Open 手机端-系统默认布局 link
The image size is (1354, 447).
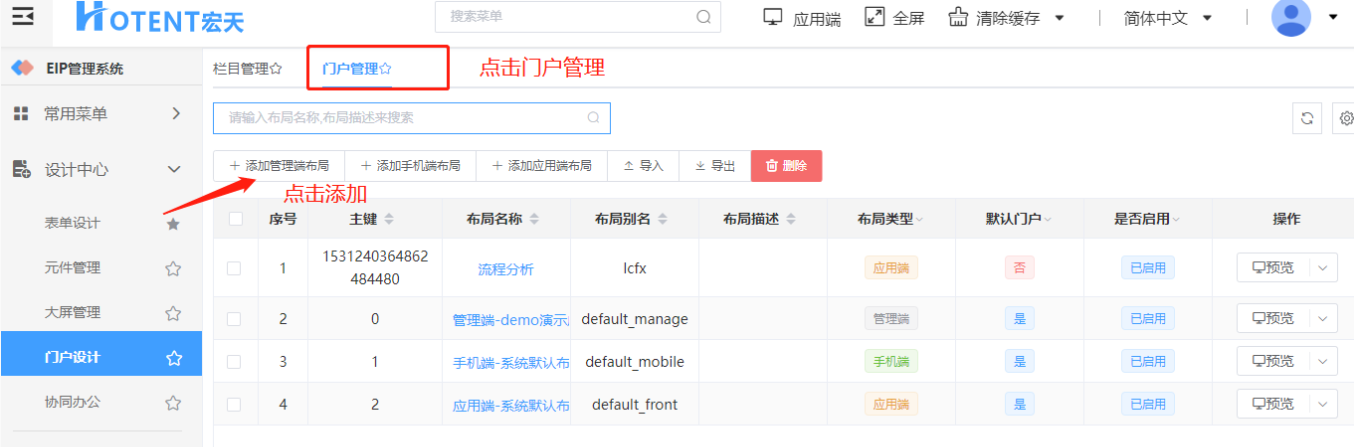pyautogui.click(x=511, y=363)
